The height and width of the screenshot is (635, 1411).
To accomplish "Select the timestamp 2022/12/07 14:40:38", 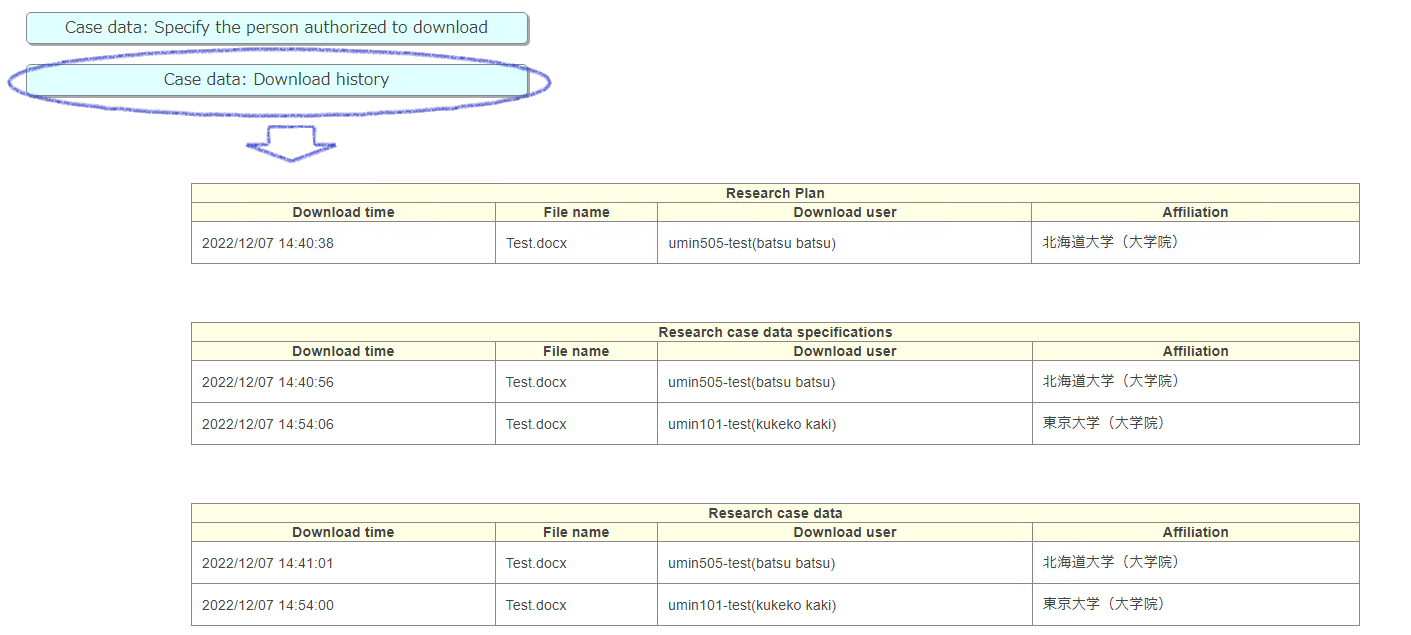I will click(x=268, y=243).
